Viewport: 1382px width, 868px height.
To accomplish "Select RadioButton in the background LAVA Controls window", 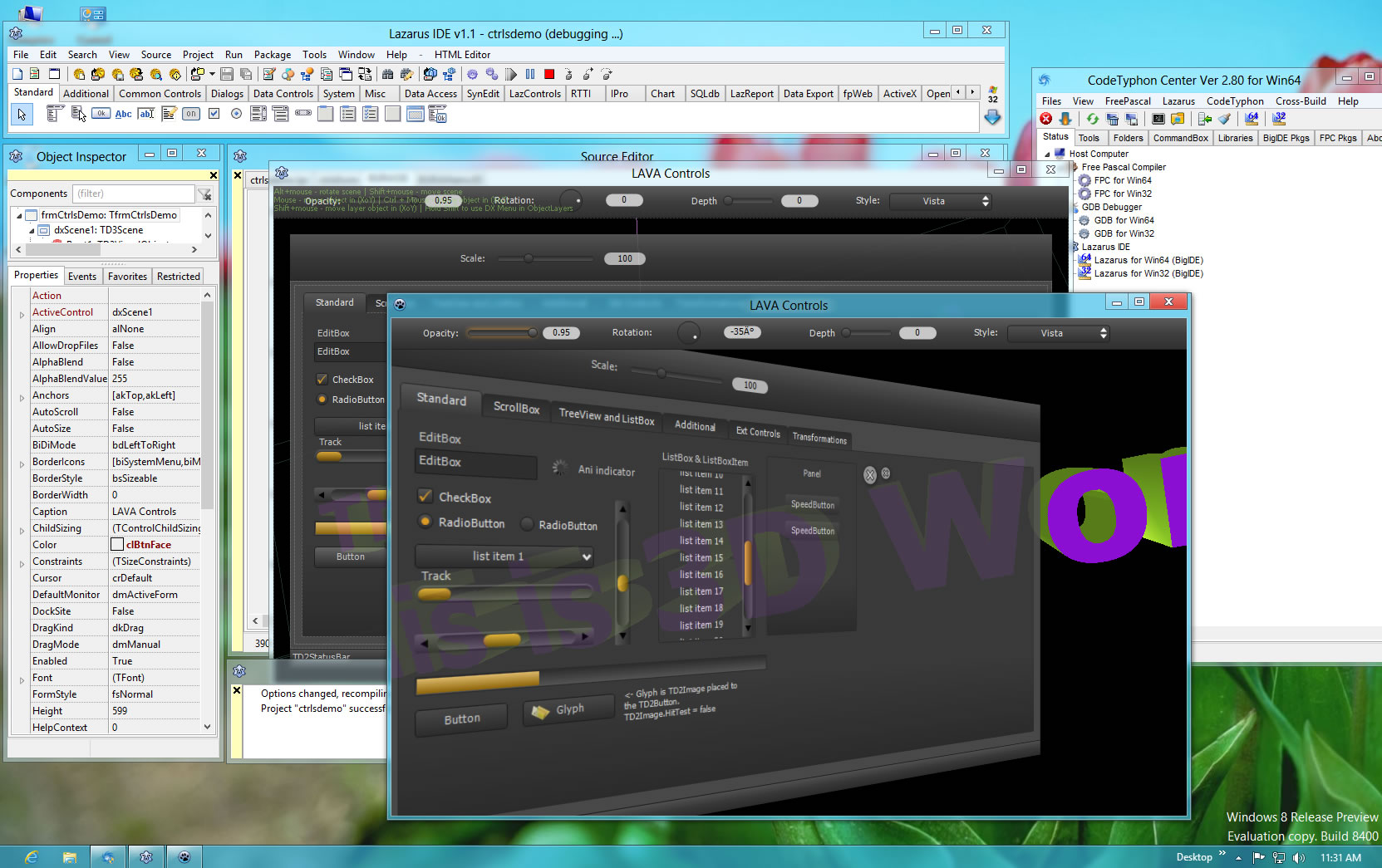I will [322, 400].
